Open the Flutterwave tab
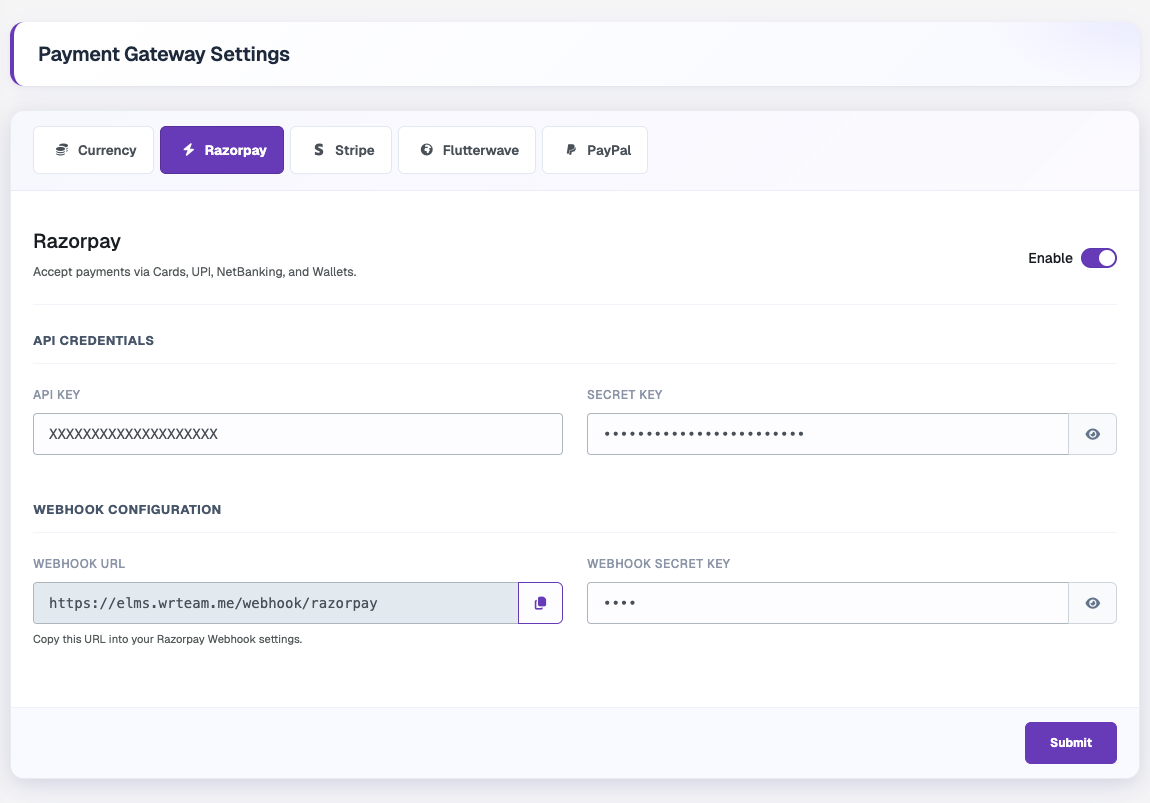This screenshot has height=803, width=1150. pos(466,150)
